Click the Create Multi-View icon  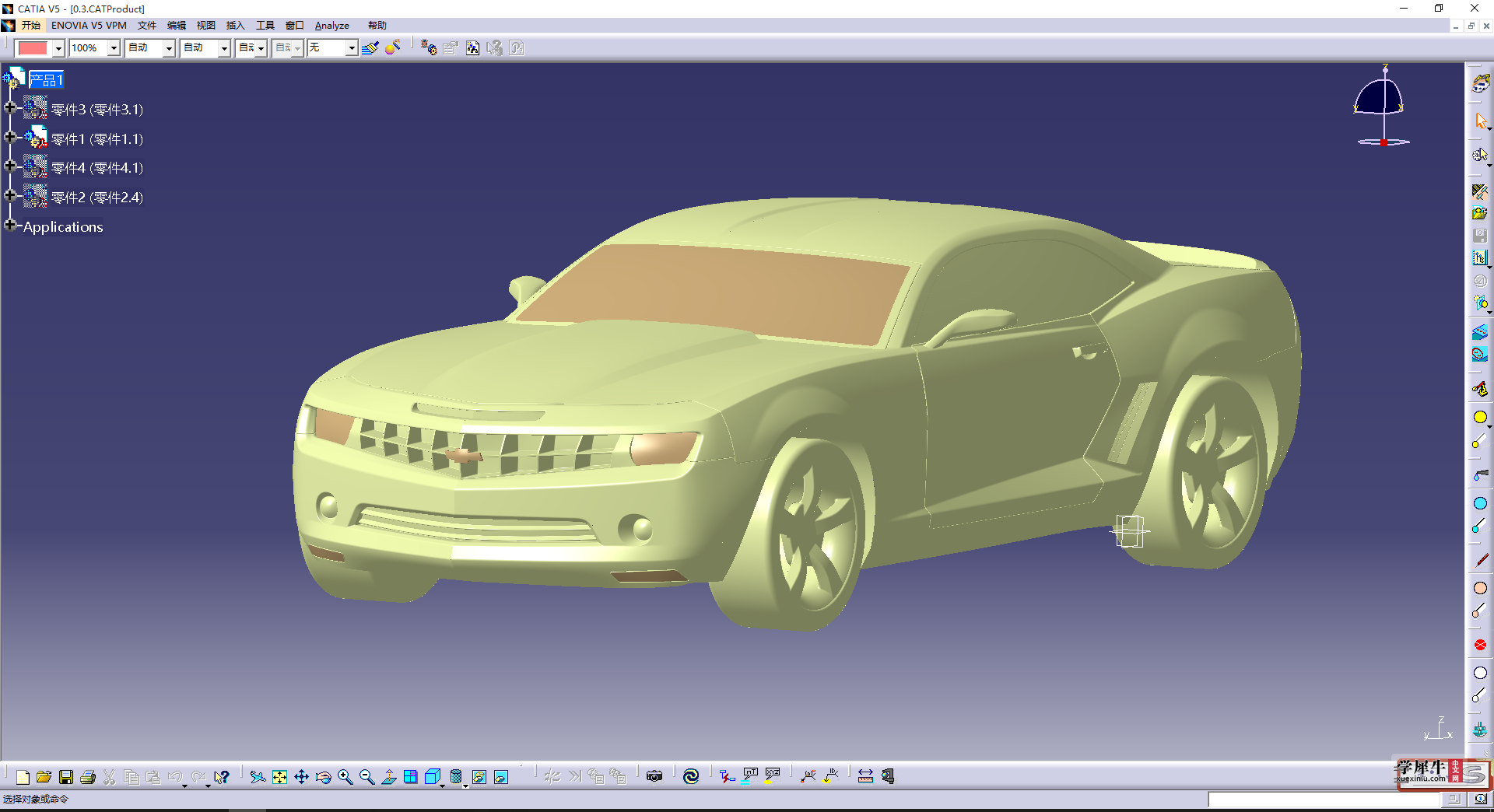tap(411, 776)
